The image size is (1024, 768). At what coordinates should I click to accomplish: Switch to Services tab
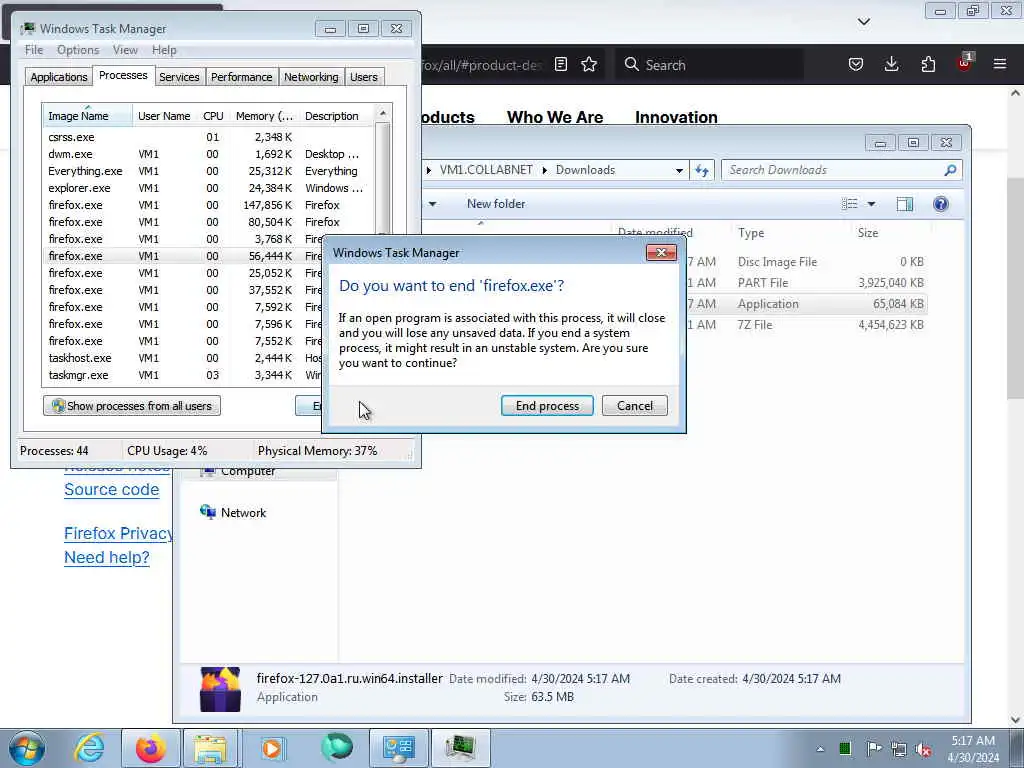(179, 76)
